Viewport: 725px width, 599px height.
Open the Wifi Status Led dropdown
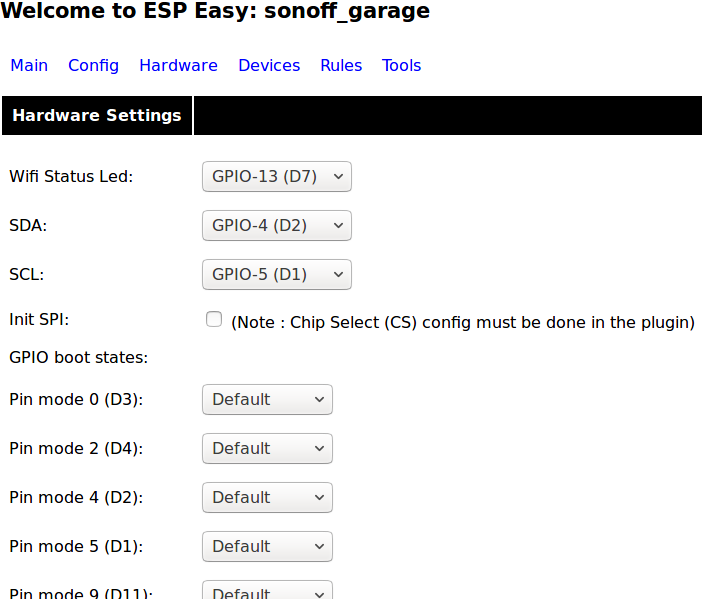tap(277, 177)
